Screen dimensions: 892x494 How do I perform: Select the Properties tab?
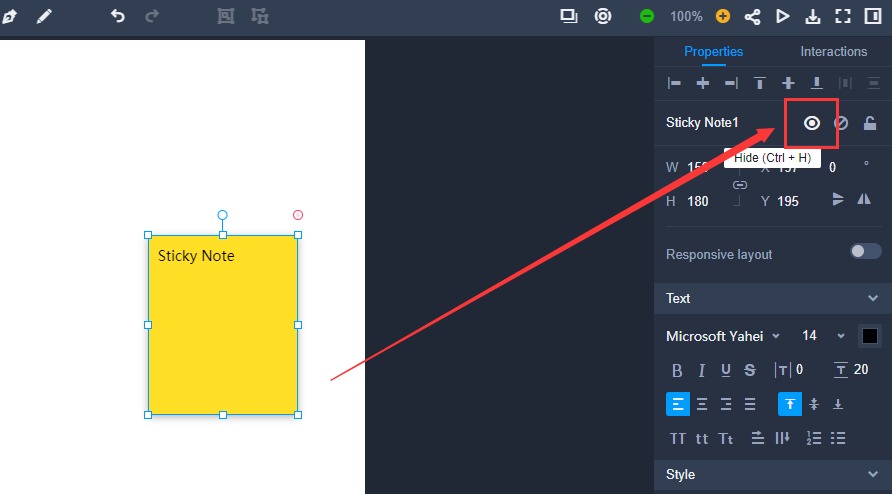(713, 51)
